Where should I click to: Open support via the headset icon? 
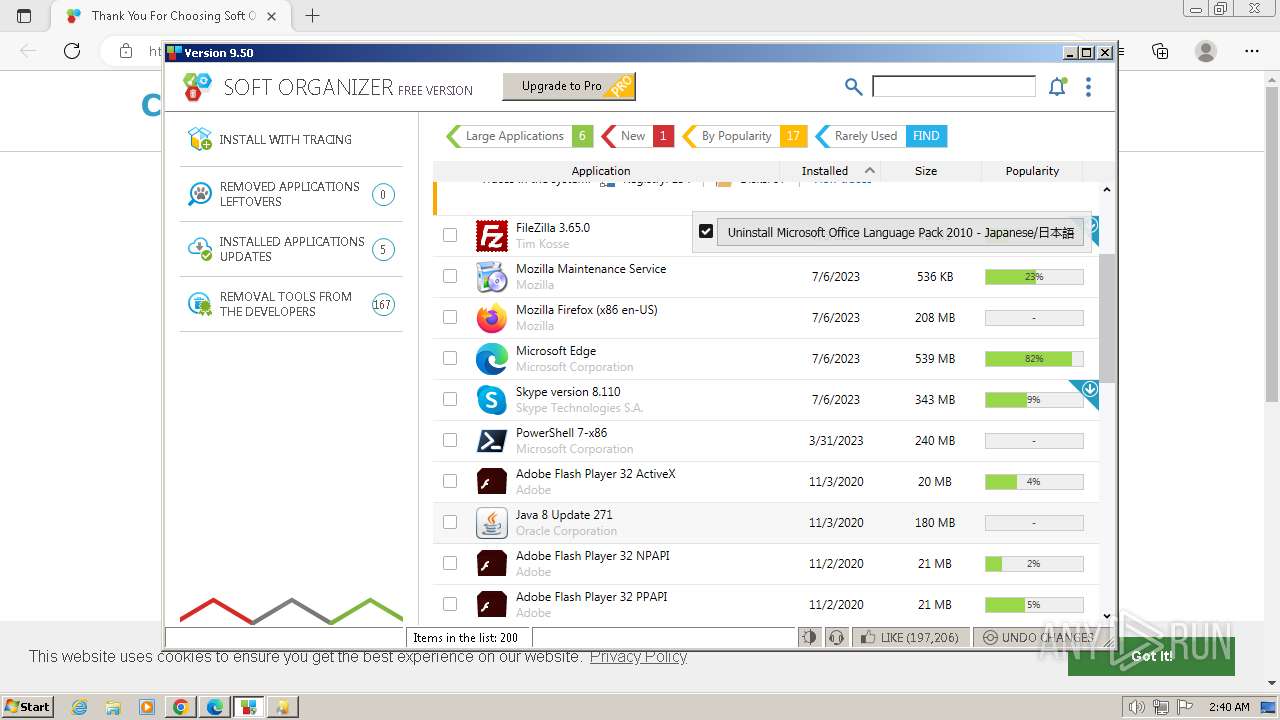click(x=837, y=637)
